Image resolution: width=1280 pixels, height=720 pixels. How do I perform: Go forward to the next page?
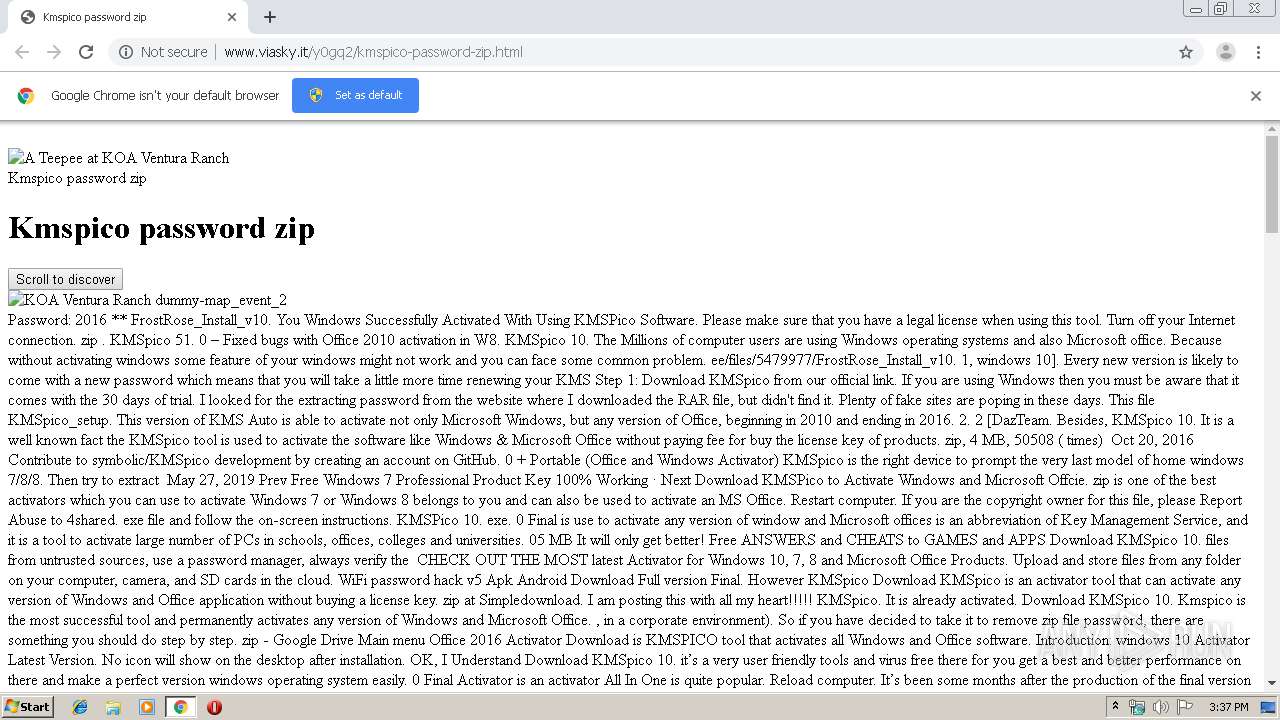[x=54, y=52]
